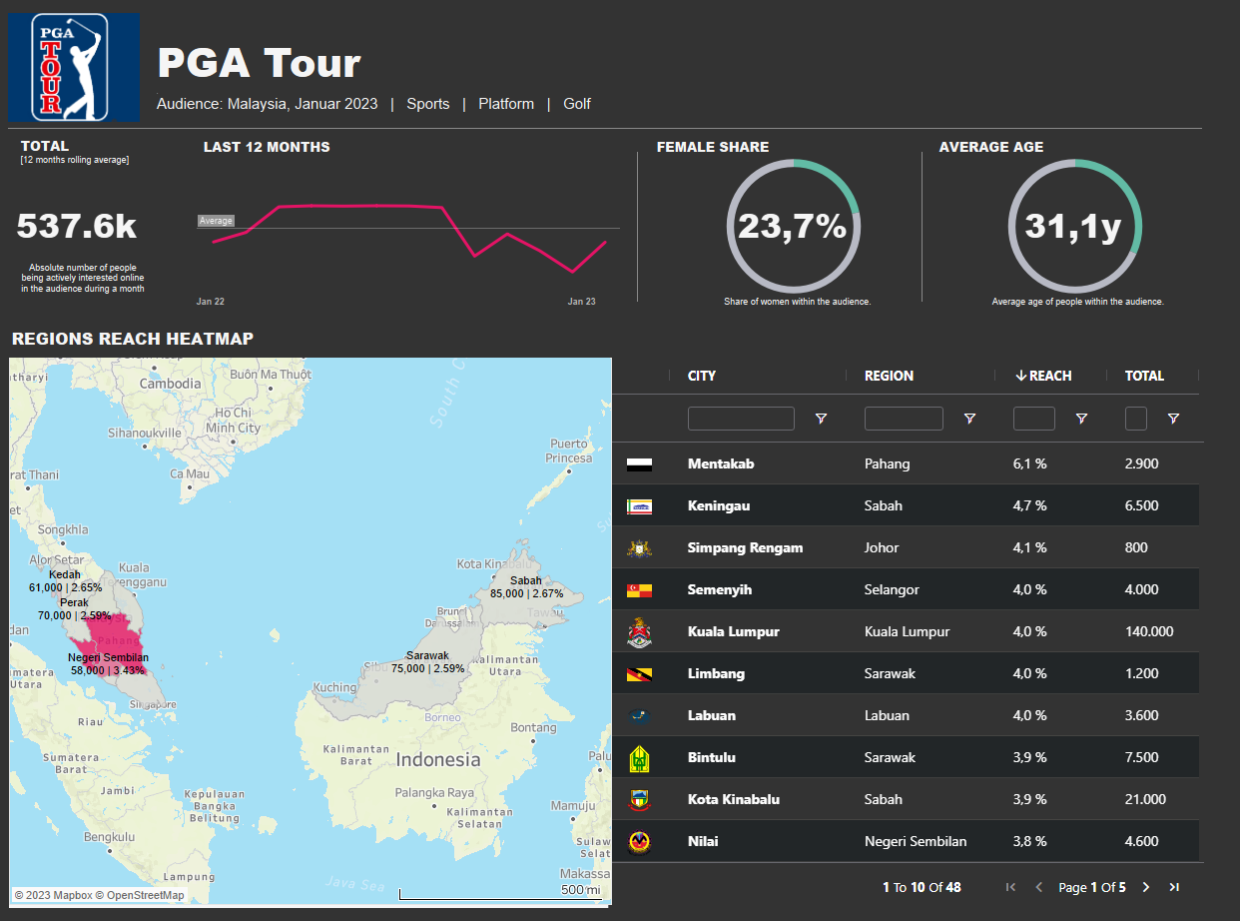Click the PGA Tour logo
Screen dimensions: 1240x921
(x=73, y=67)
